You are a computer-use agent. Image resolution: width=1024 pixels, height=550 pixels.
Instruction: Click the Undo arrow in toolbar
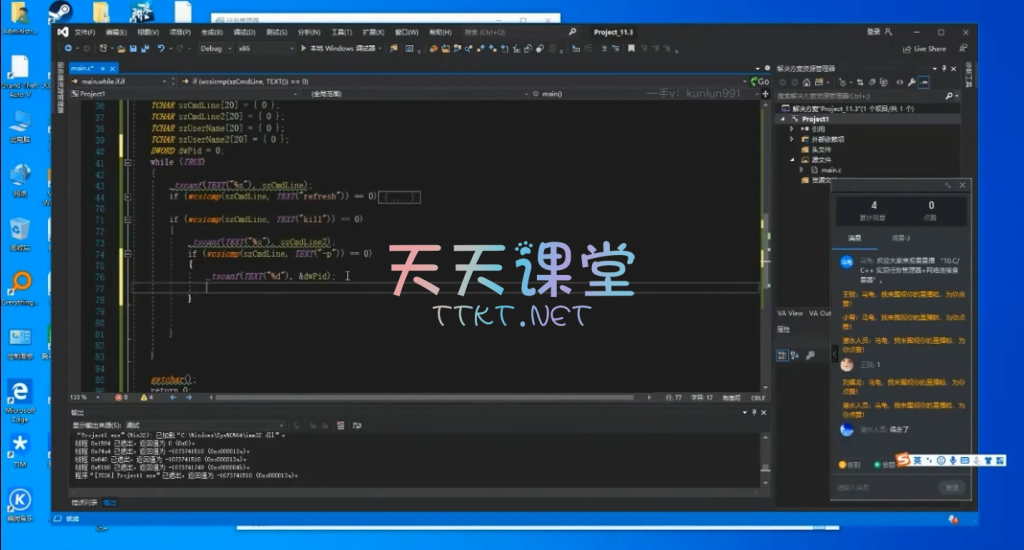pyautogui.click(x=160, y=48)
